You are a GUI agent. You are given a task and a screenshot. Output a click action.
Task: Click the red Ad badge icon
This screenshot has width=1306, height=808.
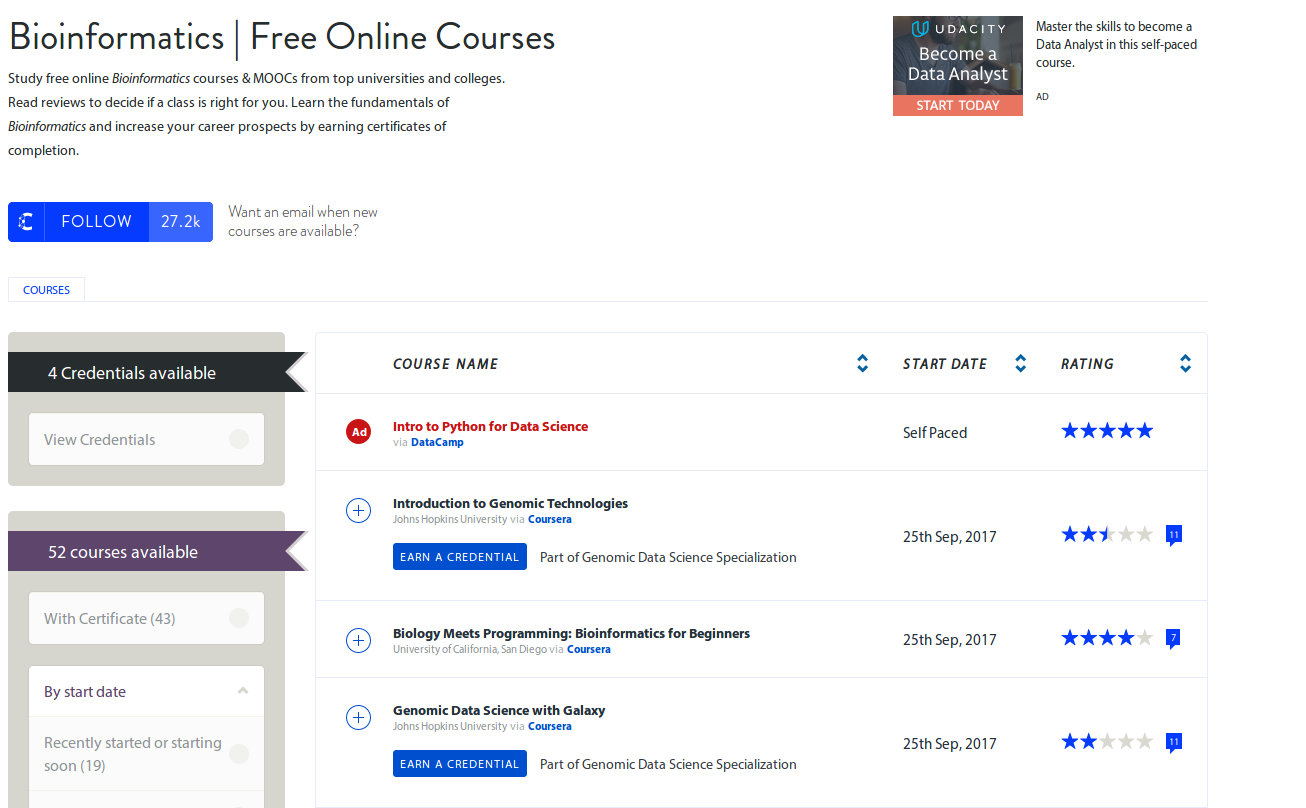(359, 432)
